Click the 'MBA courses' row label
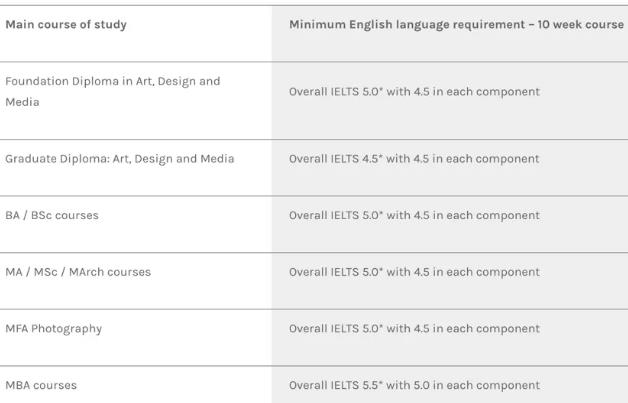The width and height of the screenshot is (628, 403). click(41, 385)
